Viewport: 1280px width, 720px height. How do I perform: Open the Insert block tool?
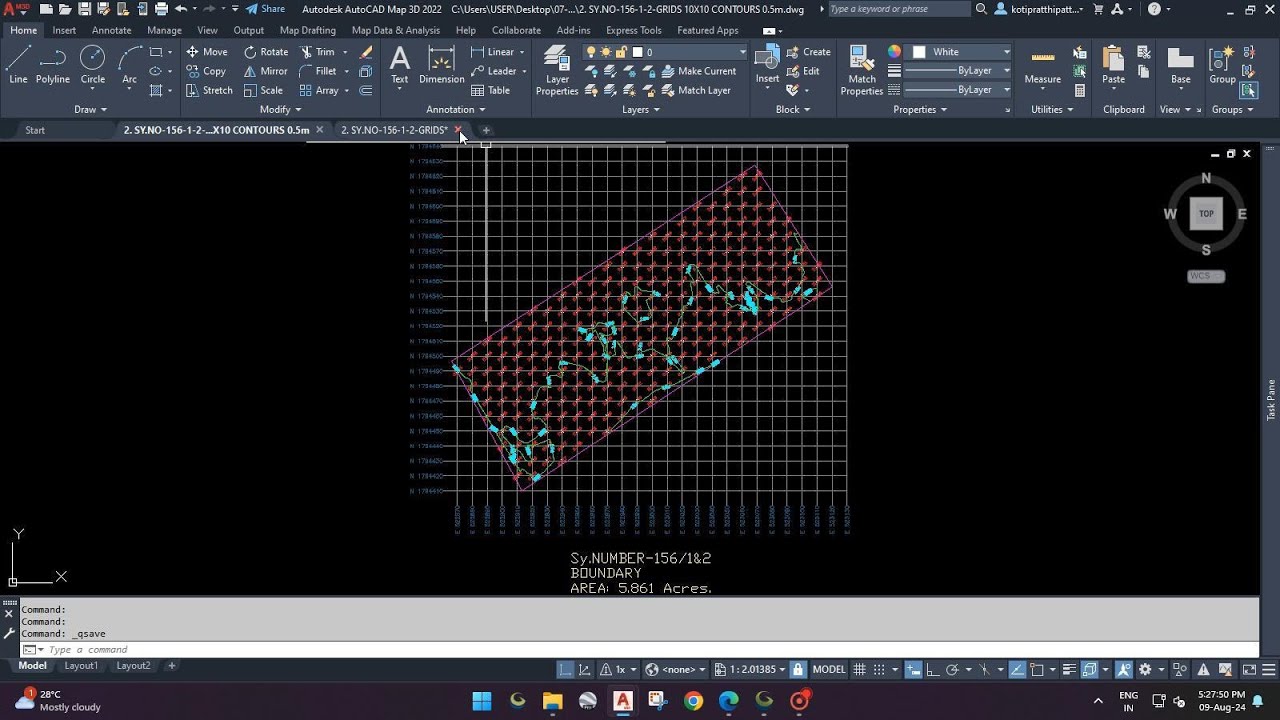pyautogui.click(x=767, y=65)
